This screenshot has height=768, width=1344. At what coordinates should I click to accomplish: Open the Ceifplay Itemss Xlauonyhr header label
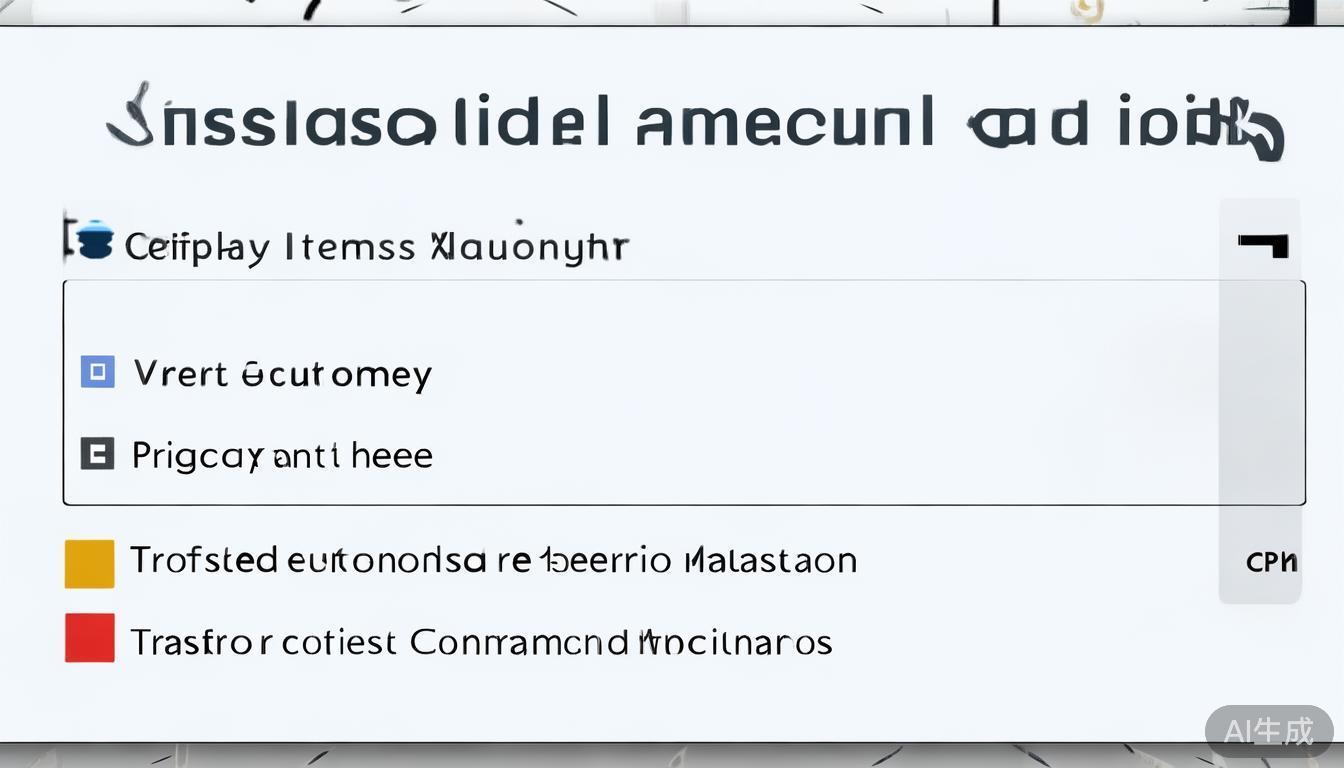[376, 246]
